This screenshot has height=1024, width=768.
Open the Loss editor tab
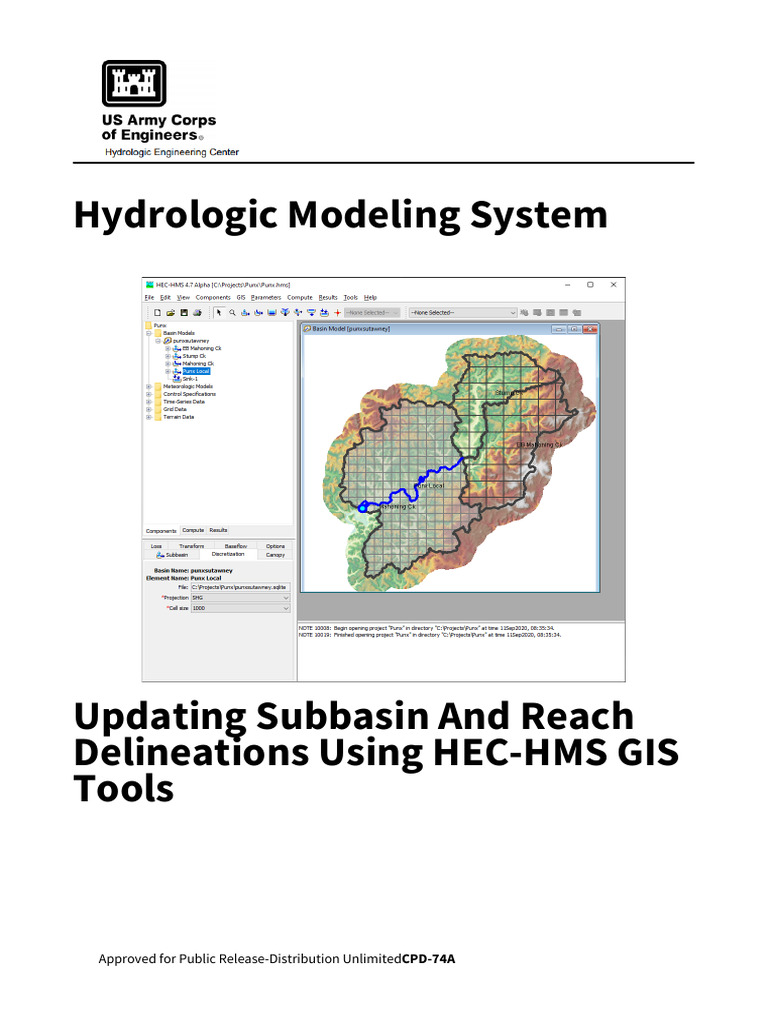pos(156,546)
